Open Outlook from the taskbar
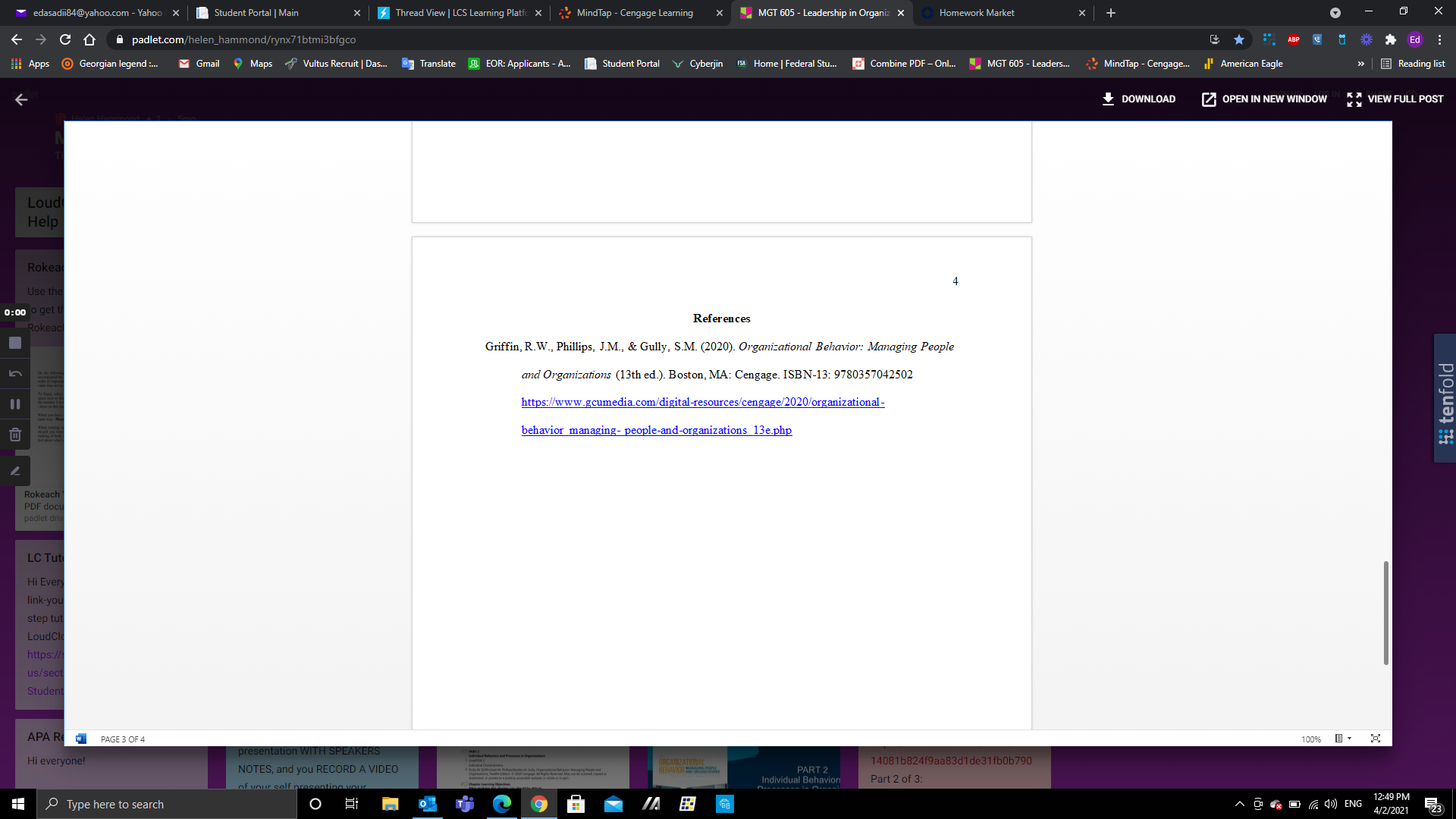Viewport: 1456px width, 819px height. [427, 804]
